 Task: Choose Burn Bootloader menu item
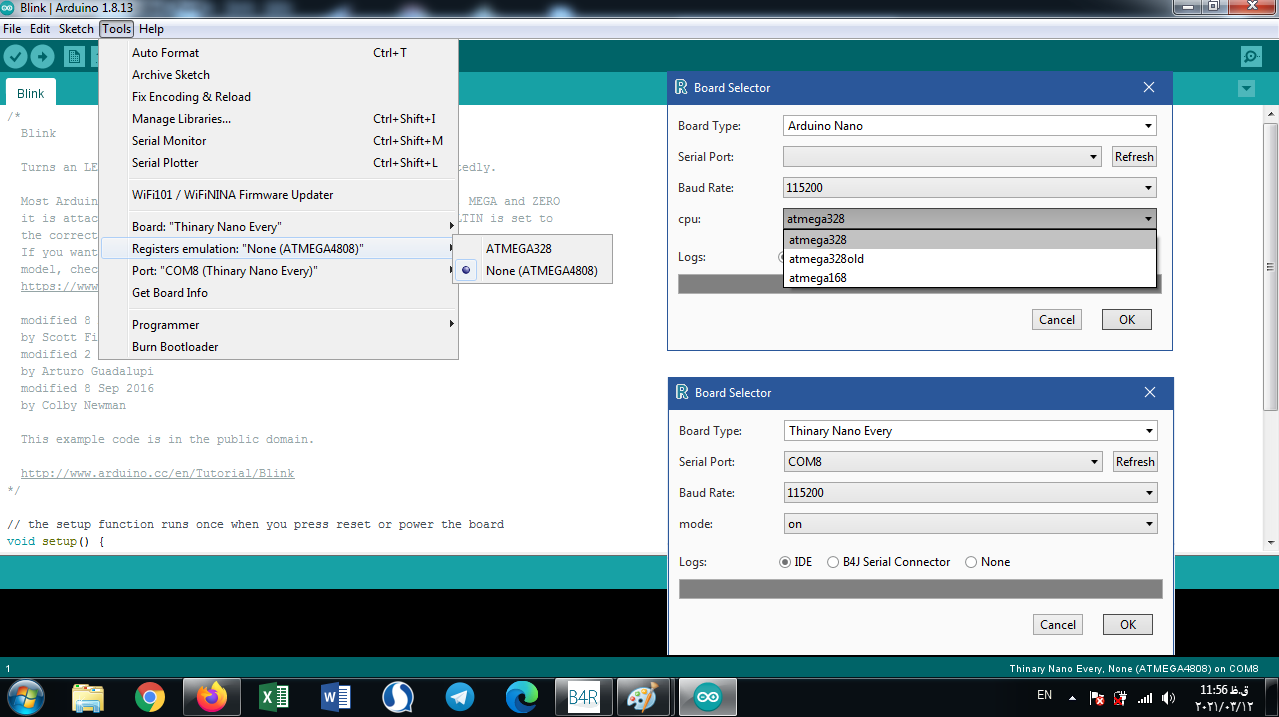(x=279, y=347)
